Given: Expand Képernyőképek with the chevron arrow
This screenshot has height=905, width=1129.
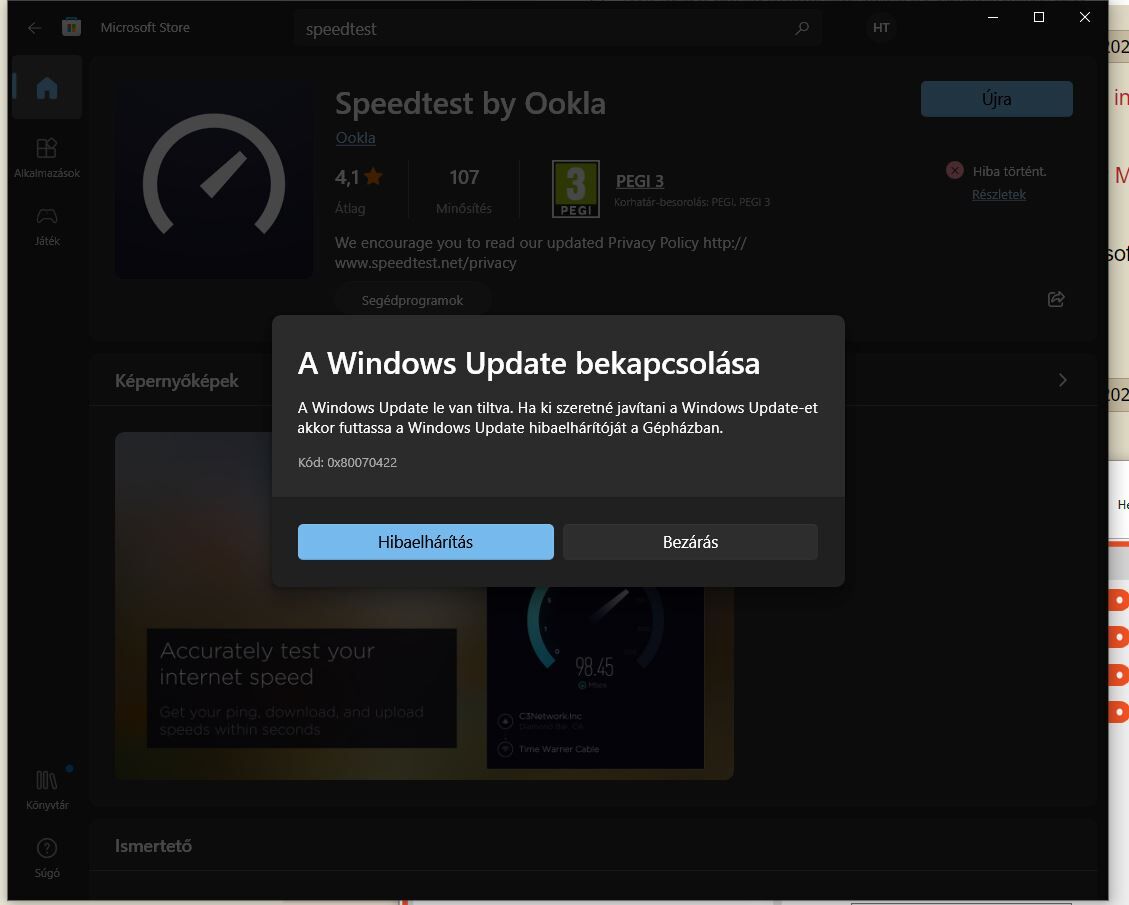Looking at the screenshot, I should click(1063, 379).
